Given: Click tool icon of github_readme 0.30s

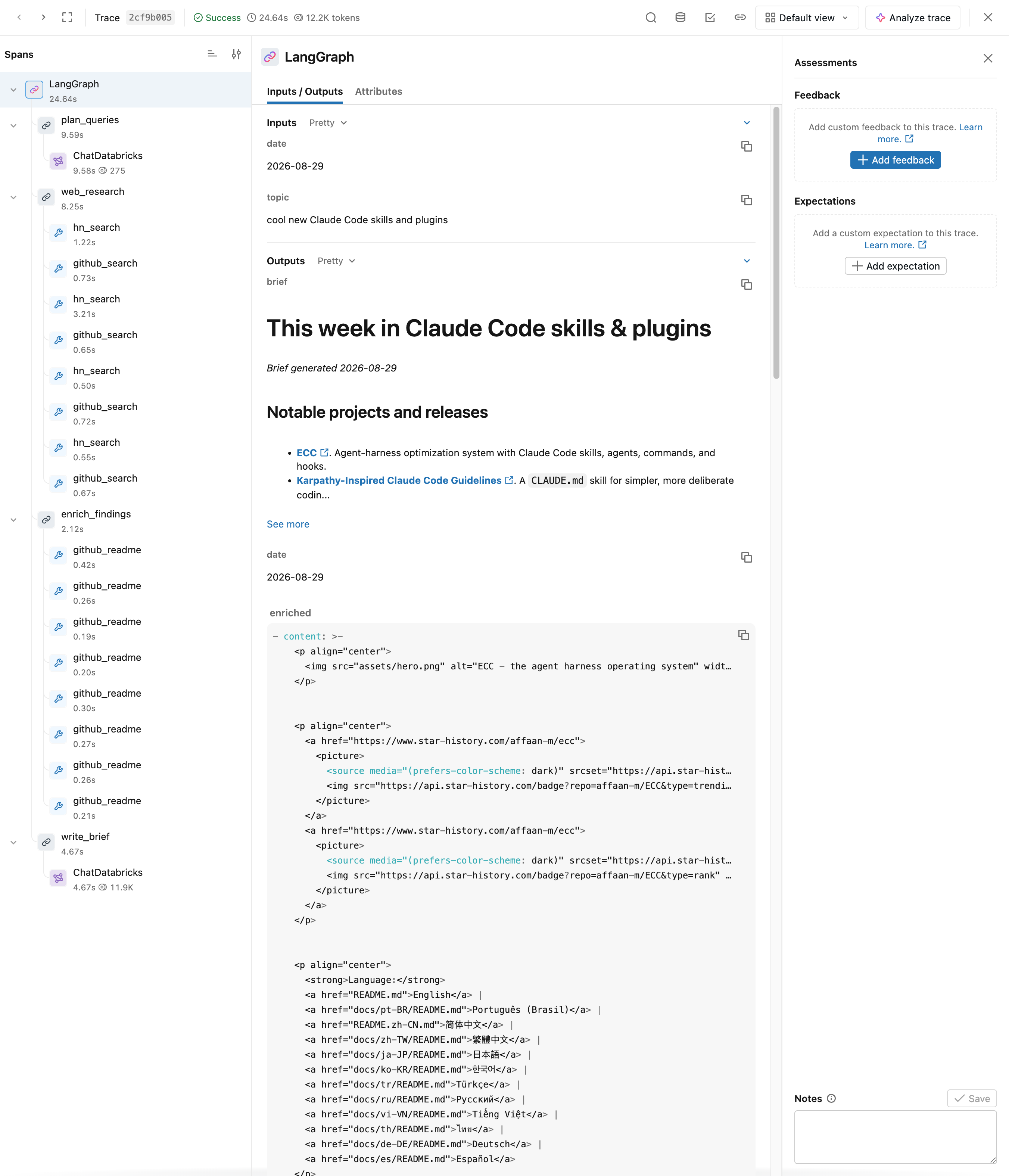Looking at the screenshot, I should (x=59, y=699).
